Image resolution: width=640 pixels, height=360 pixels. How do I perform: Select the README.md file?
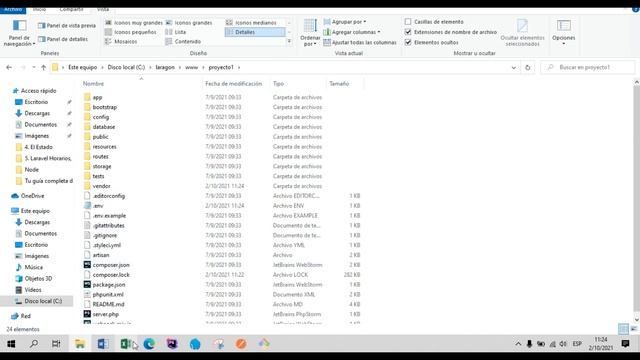(x=108, y=304)
